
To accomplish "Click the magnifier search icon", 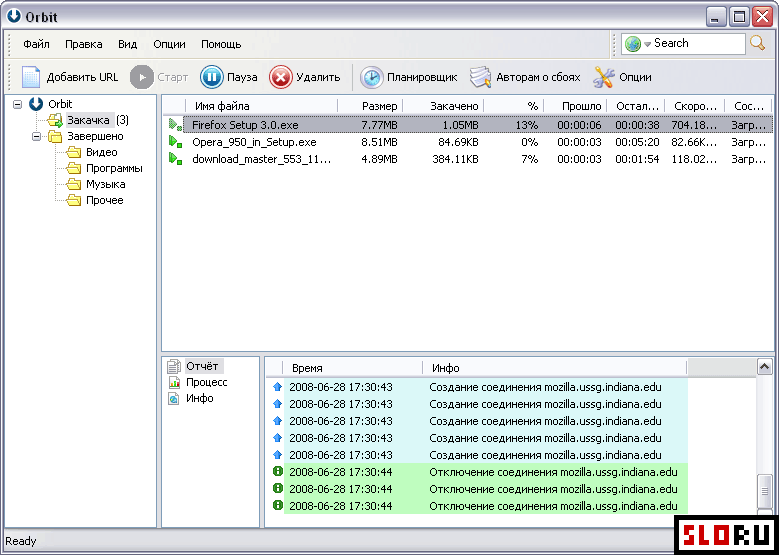I will (x=757, y=43).
